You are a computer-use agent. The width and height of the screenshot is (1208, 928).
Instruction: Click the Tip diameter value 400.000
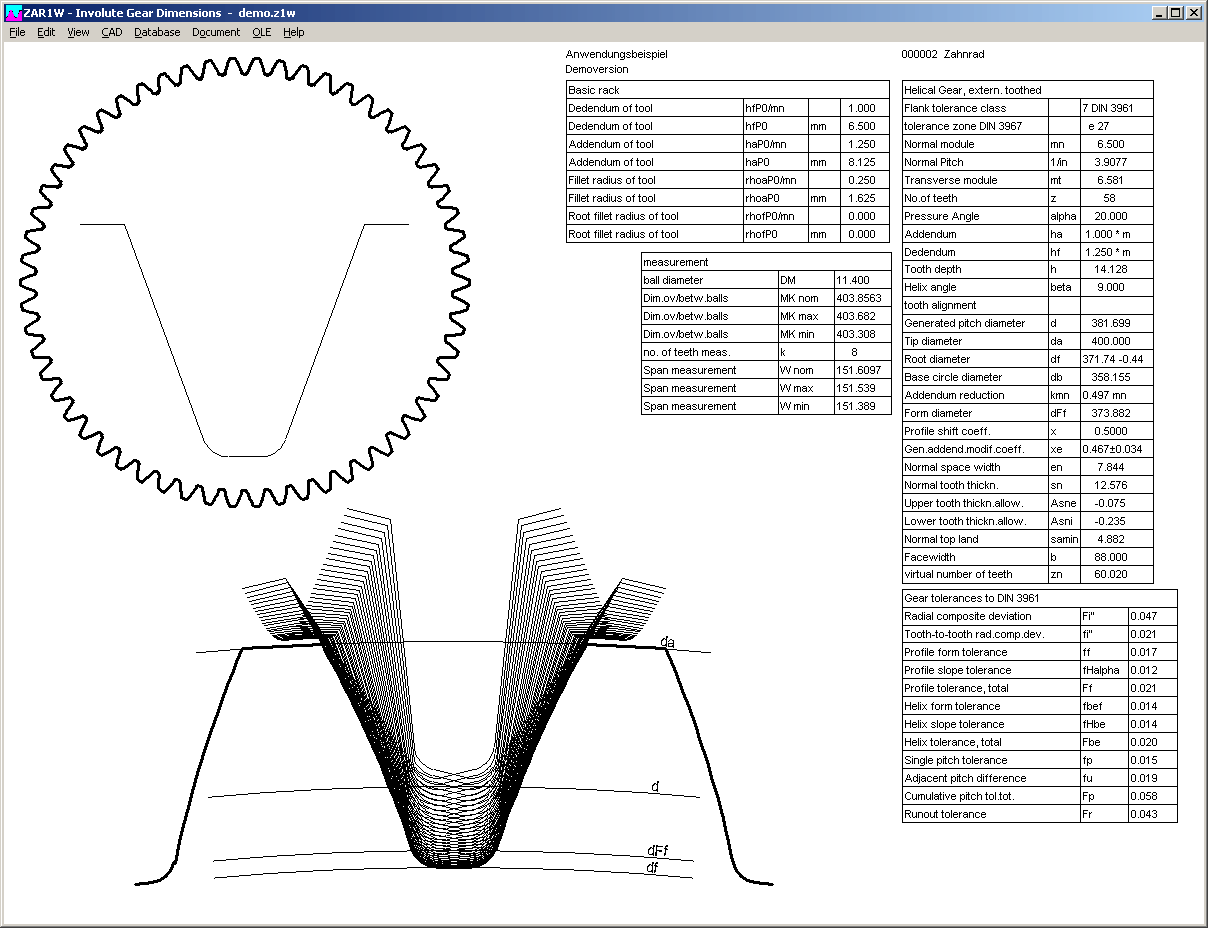(1116, 342)
